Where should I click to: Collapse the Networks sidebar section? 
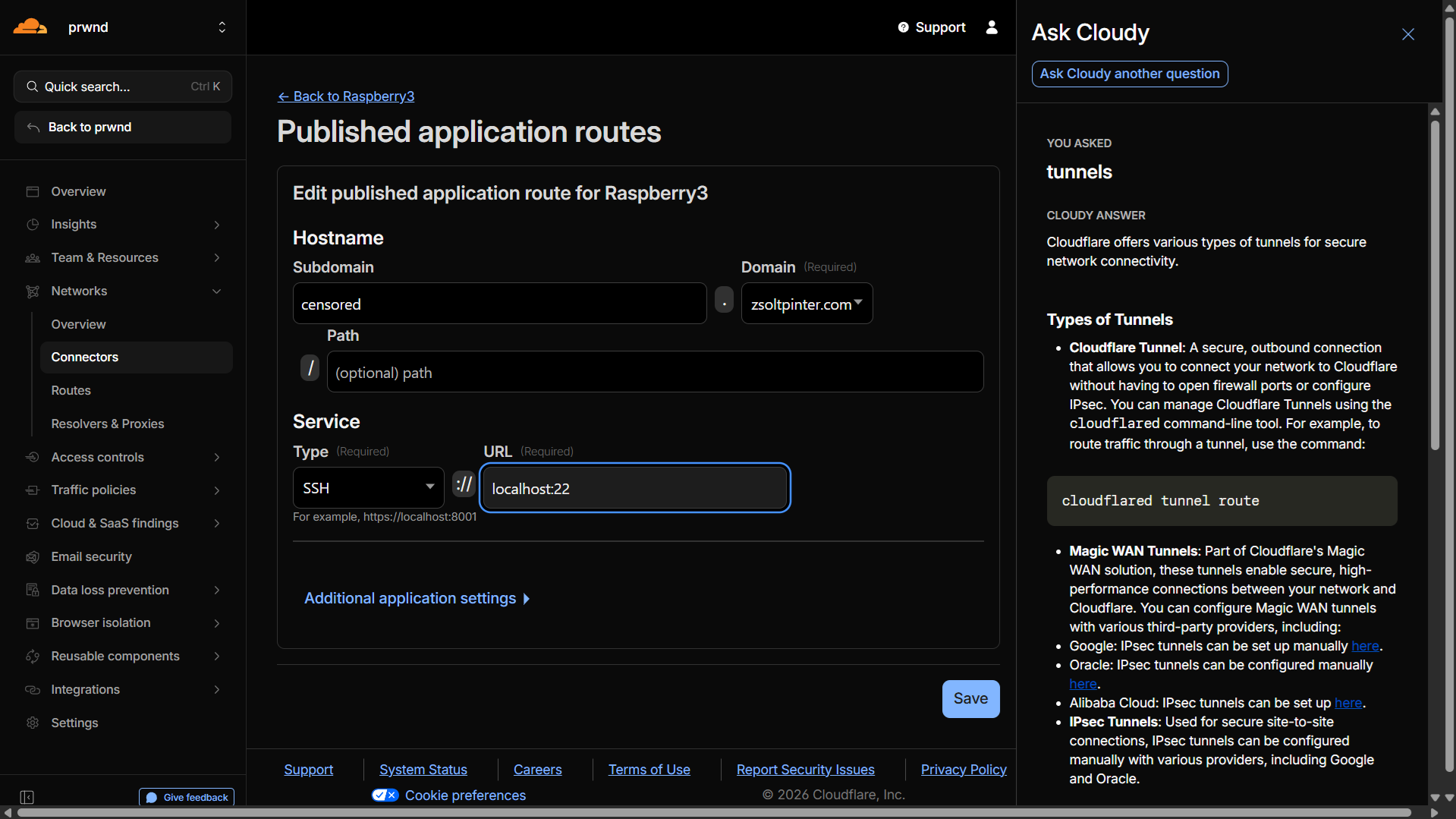[x=217, y=291]
